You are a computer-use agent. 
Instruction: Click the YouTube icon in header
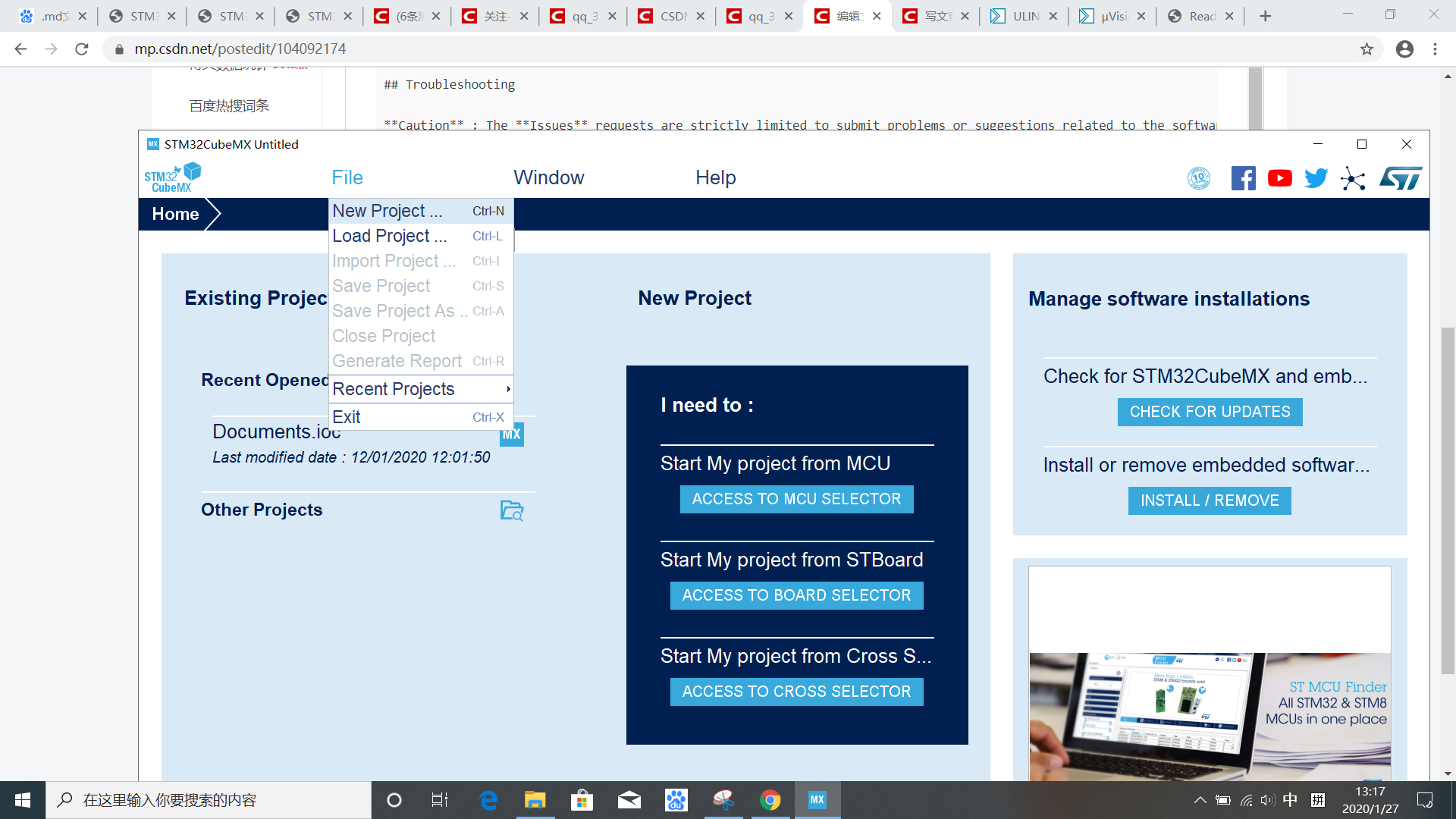pos(1279,178)
